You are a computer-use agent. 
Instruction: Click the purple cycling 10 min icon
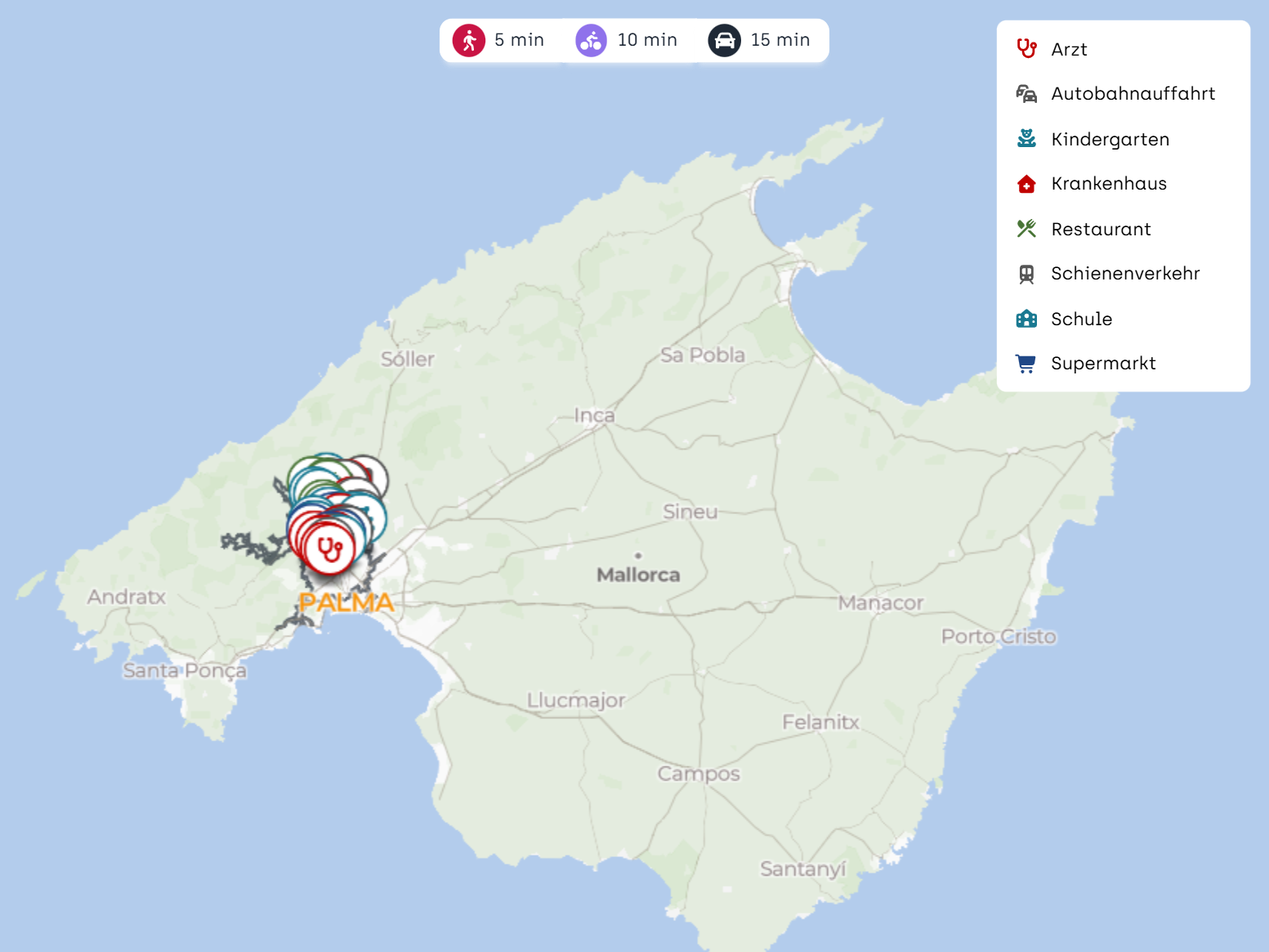tap(591, 40)
